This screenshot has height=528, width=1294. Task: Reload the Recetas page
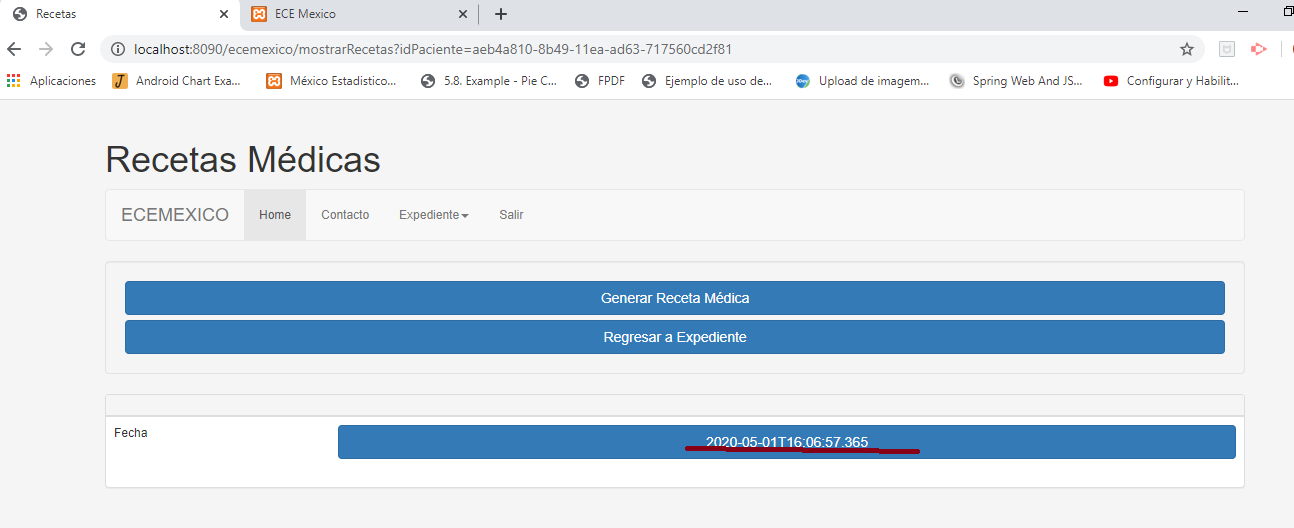pyautogui.click(x=78, y=49)
